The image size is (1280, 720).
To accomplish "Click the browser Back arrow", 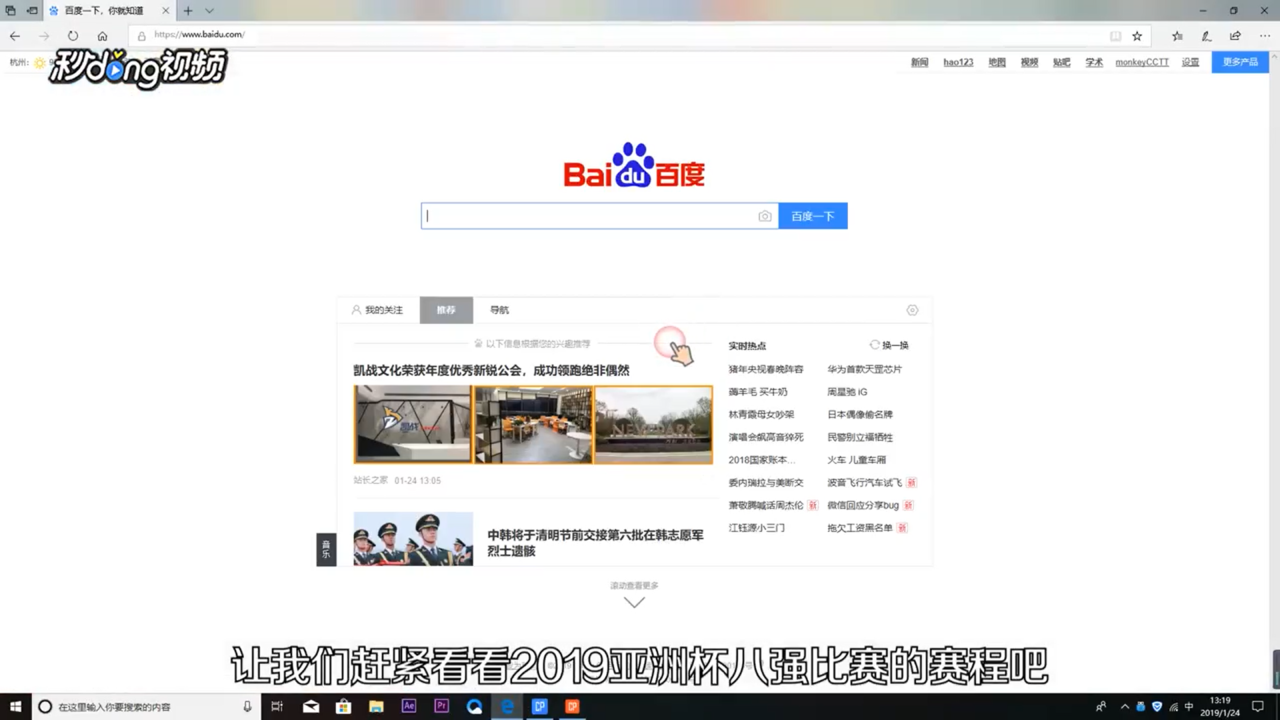I will (15, 36).
